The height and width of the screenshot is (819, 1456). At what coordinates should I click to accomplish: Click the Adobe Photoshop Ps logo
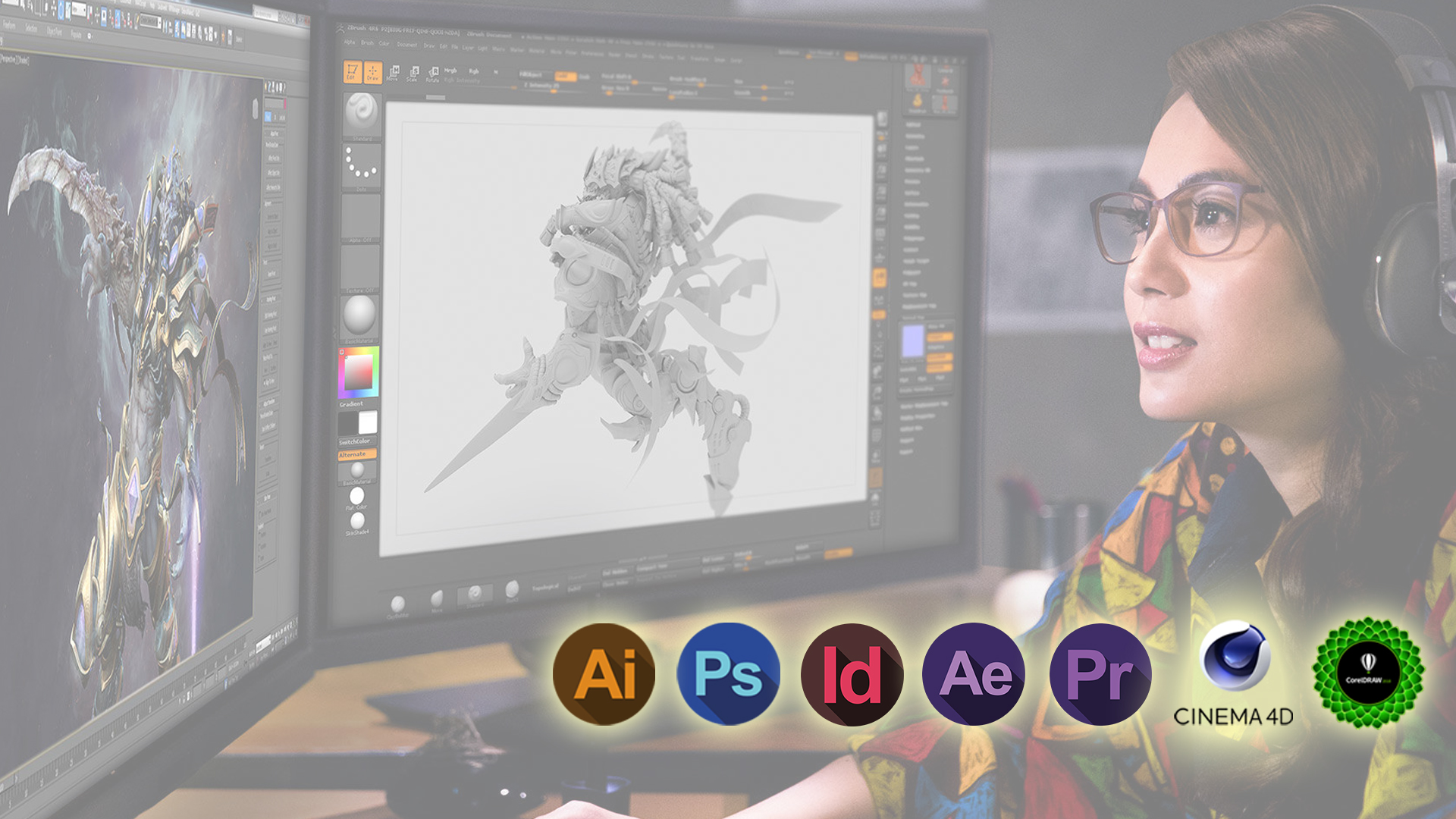tap(728, 674)
